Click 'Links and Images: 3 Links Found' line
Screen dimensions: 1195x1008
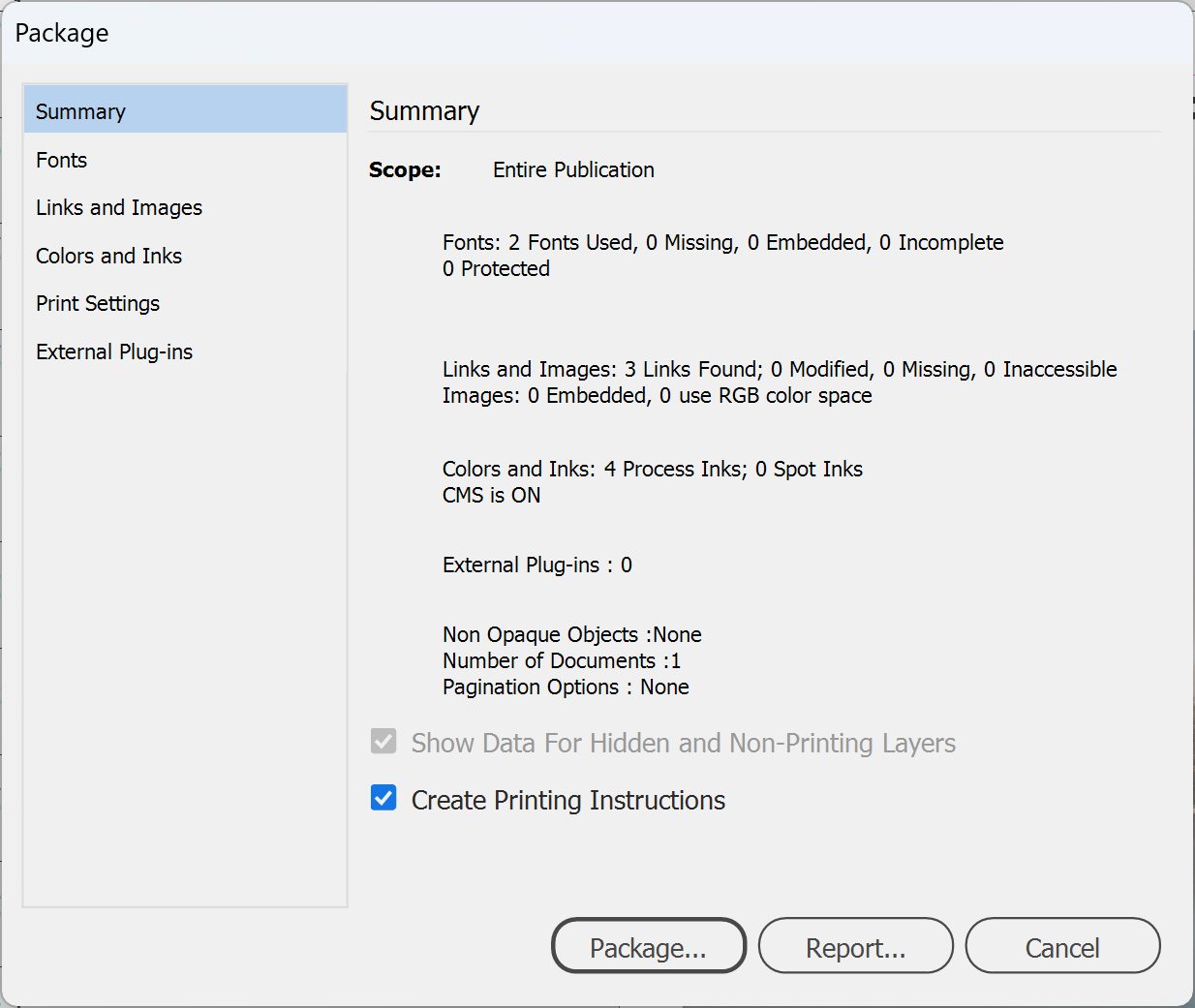780,369
